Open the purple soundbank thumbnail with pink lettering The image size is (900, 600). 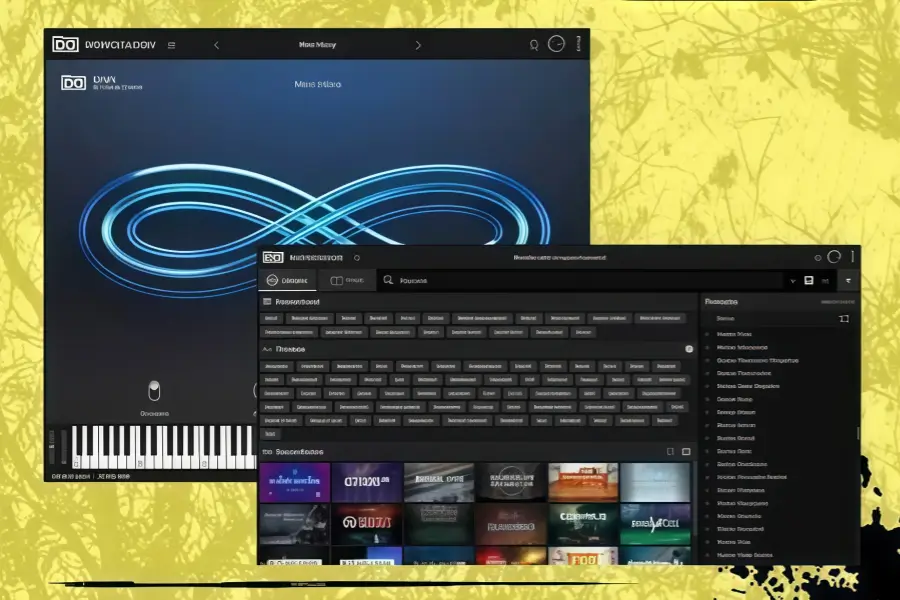[294, 482]
